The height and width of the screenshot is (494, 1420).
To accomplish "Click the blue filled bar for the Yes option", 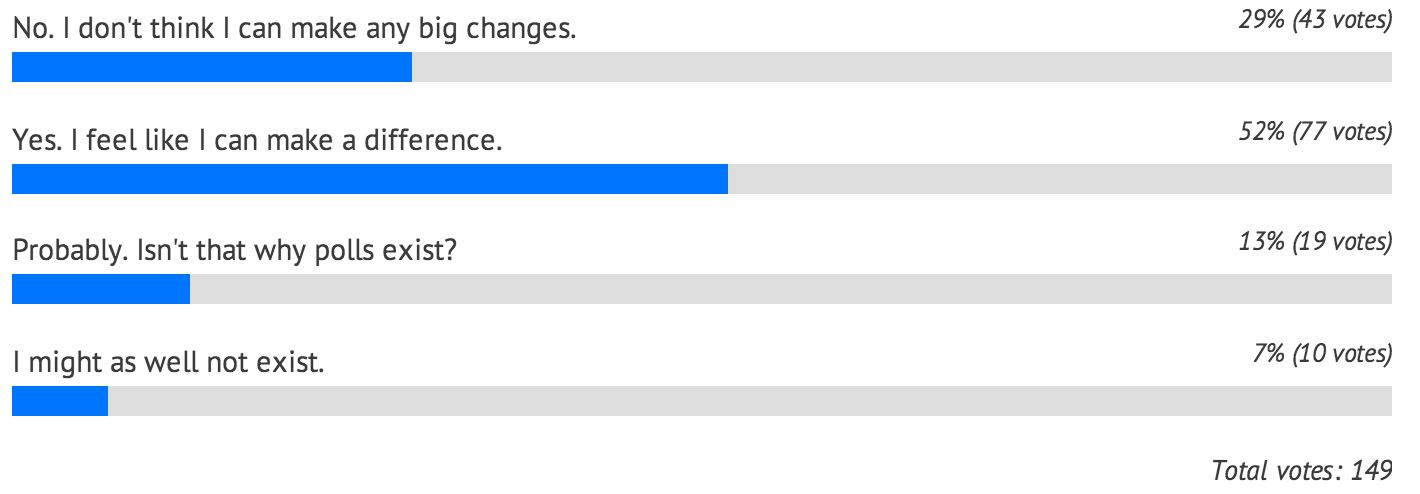I will [370, 179].
